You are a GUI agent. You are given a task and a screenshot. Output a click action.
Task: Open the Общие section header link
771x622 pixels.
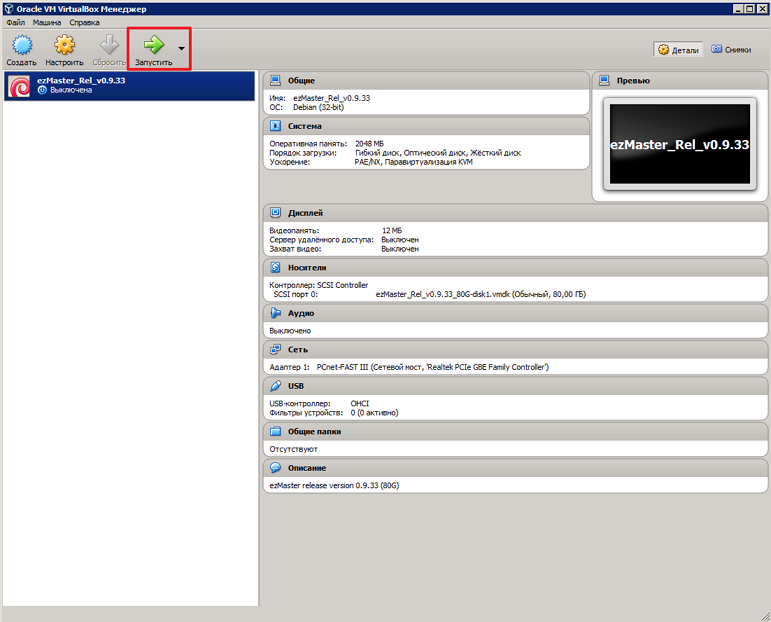pos(301,81)
